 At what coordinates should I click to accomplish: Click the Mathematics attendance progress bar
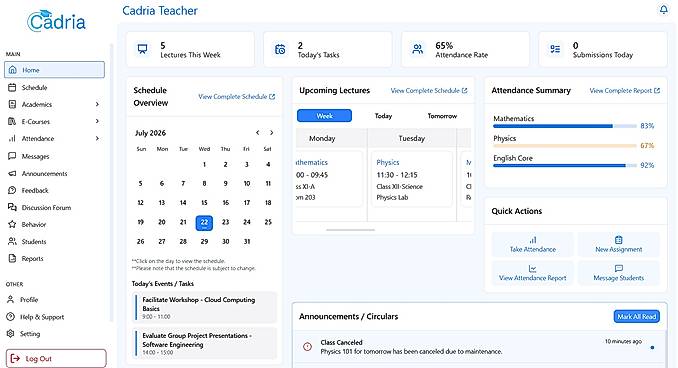pos(565,126)
